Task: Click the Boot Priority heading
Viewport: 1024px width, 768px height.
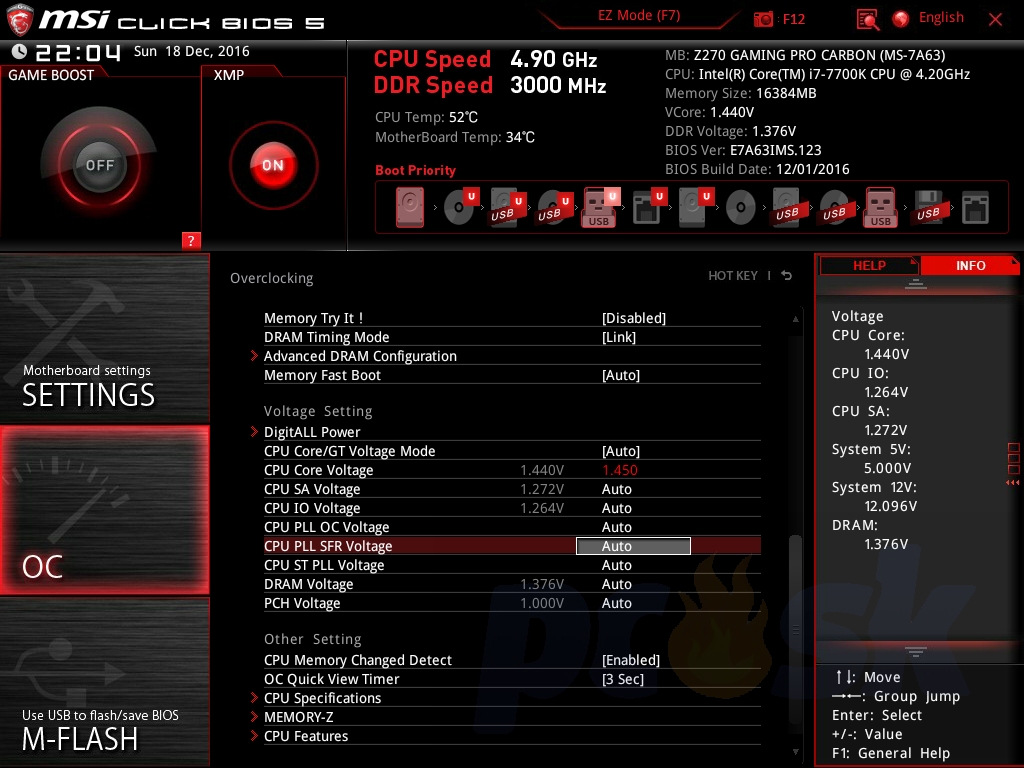Action: [x=415, y=170]
